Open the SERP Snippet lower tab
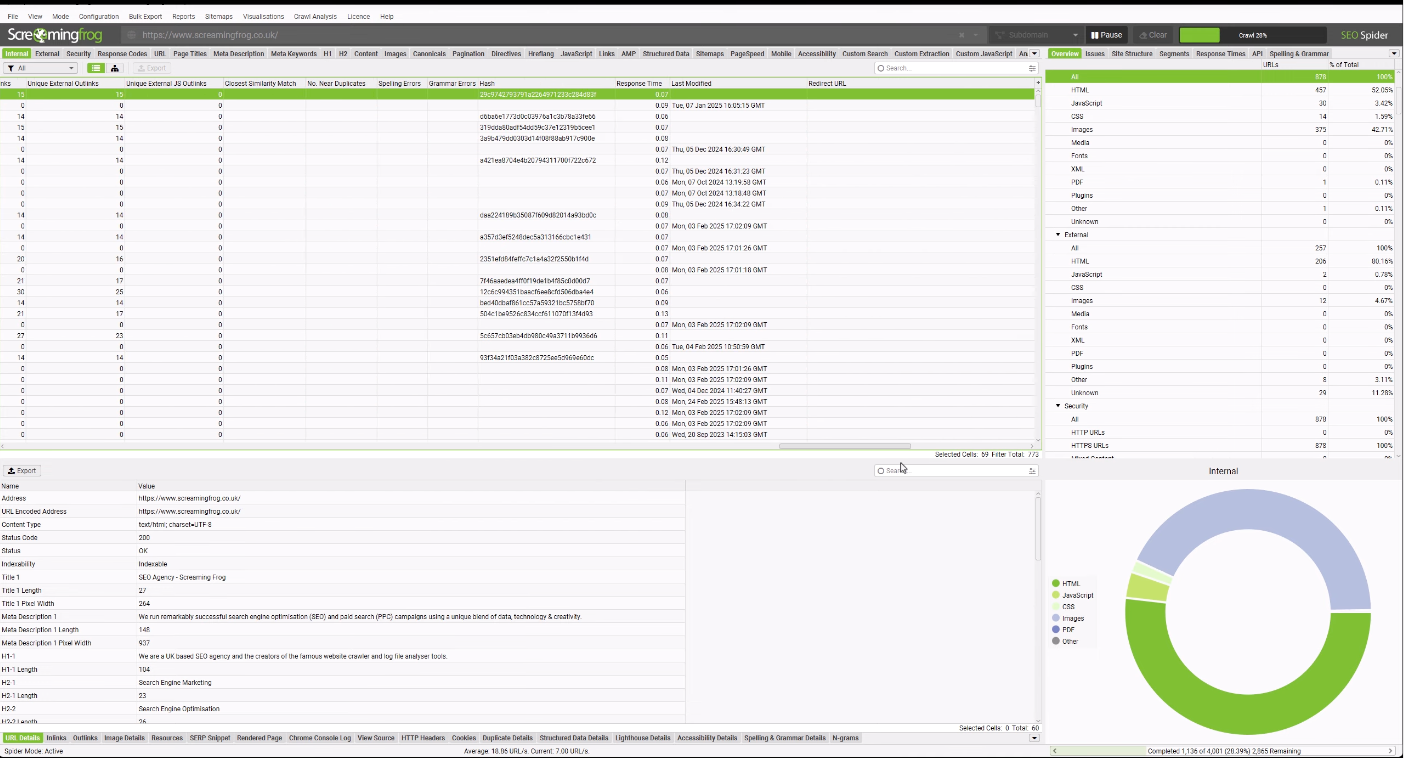The image size is (1404, 758). pyautogui.click(x=210, y=738)
